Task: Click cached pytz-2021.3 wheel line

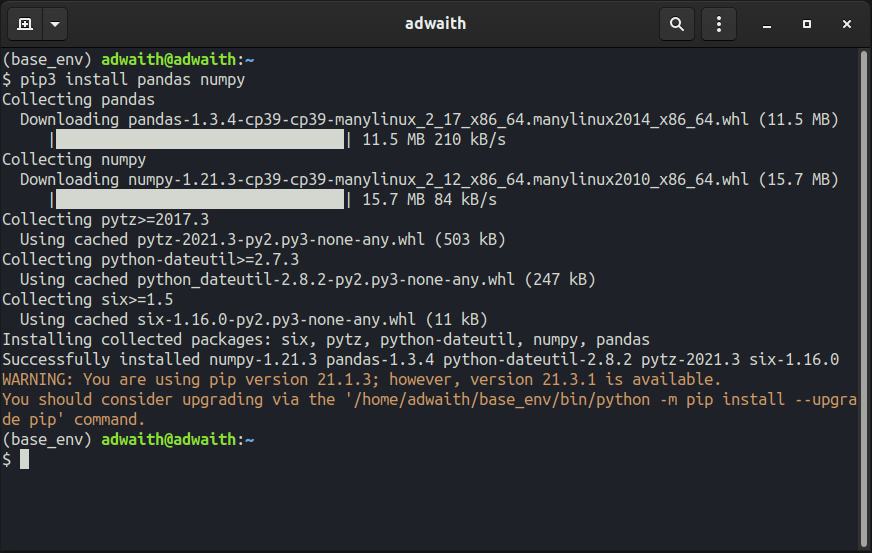Action: tap(262, 240)
